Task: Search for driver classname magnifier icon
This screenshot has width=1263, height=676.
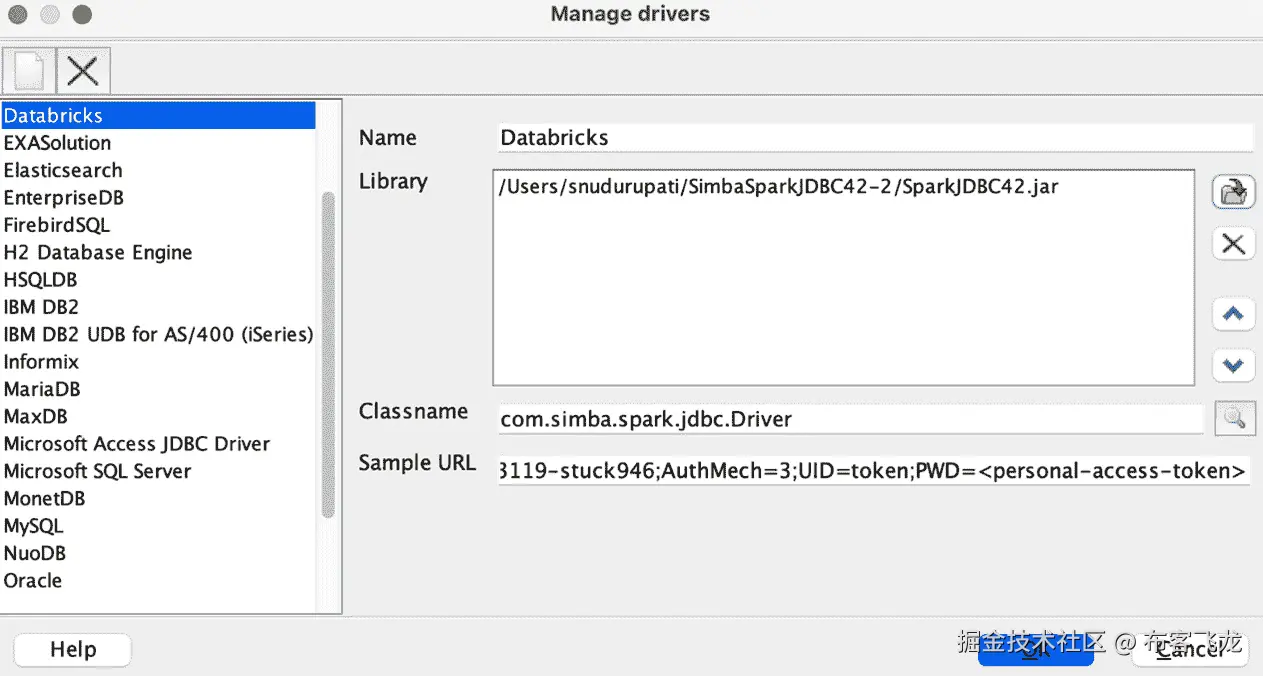Action: [1234, 419]
